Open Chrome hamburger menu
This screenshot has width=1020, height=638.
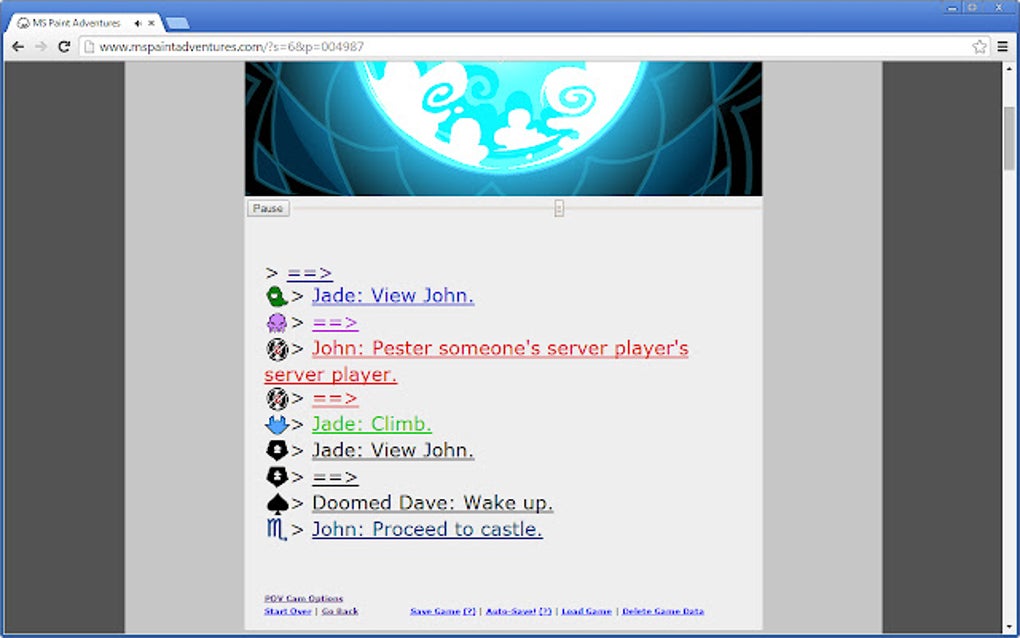1002,47
